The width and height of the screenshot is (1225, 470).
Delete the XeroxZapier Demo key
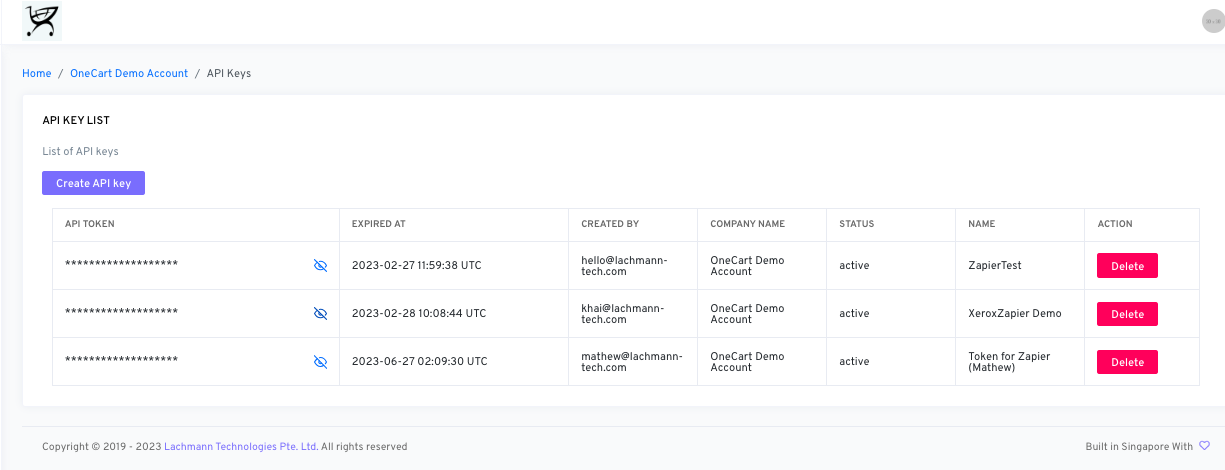coord(1127,314)
